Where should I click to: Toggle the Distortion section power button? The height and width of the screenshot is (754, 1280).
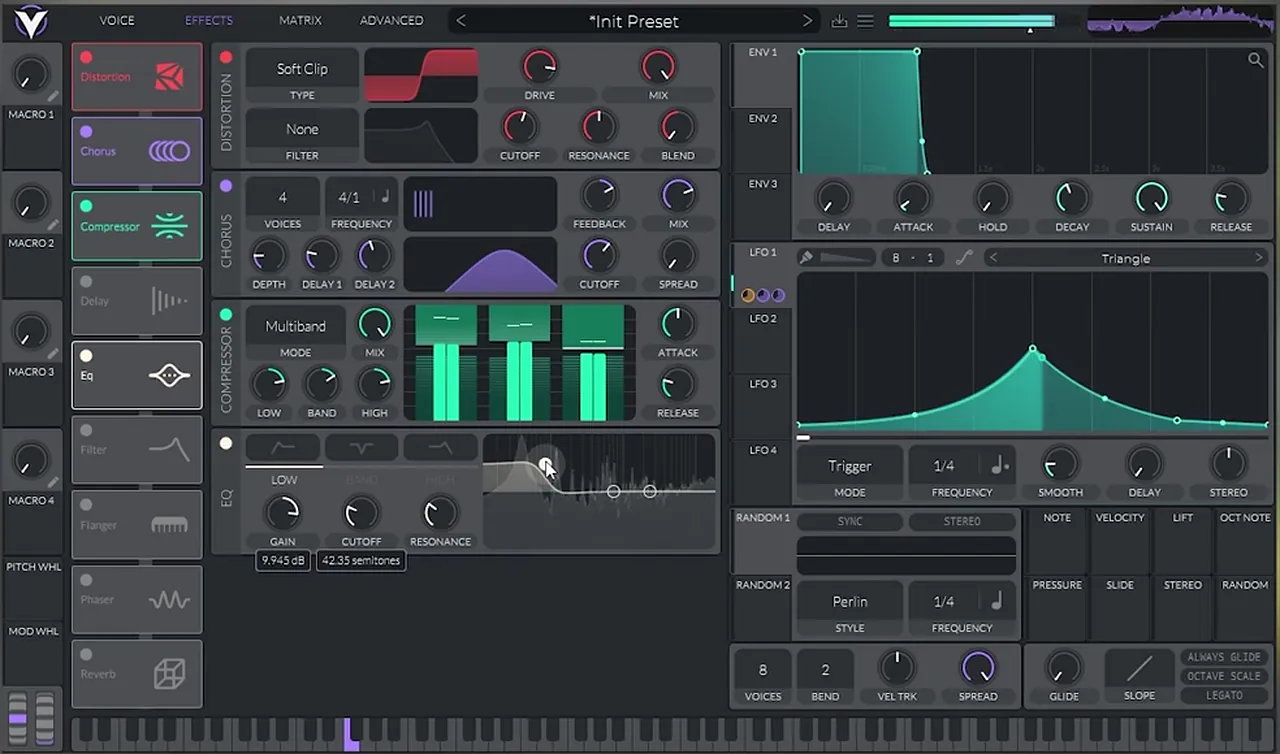click(x=226, y=58)
